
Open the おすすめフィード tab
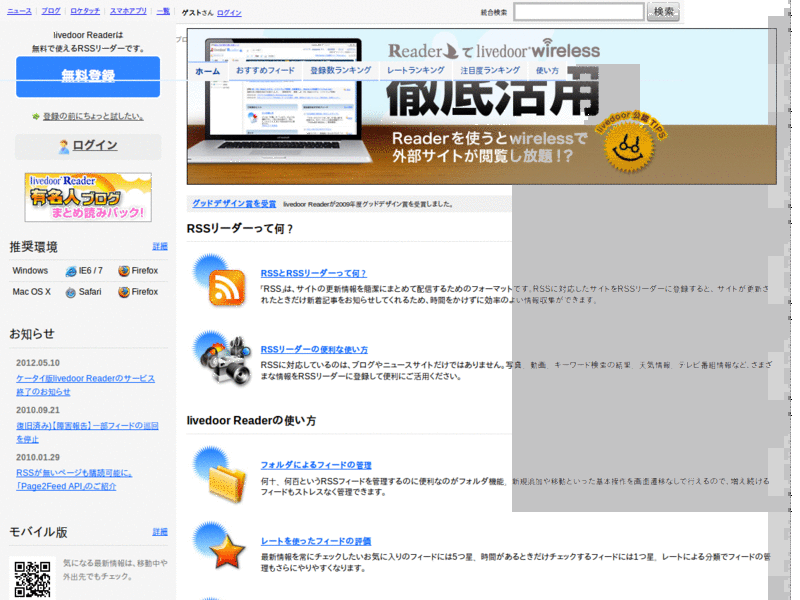(x=265, y=70)
